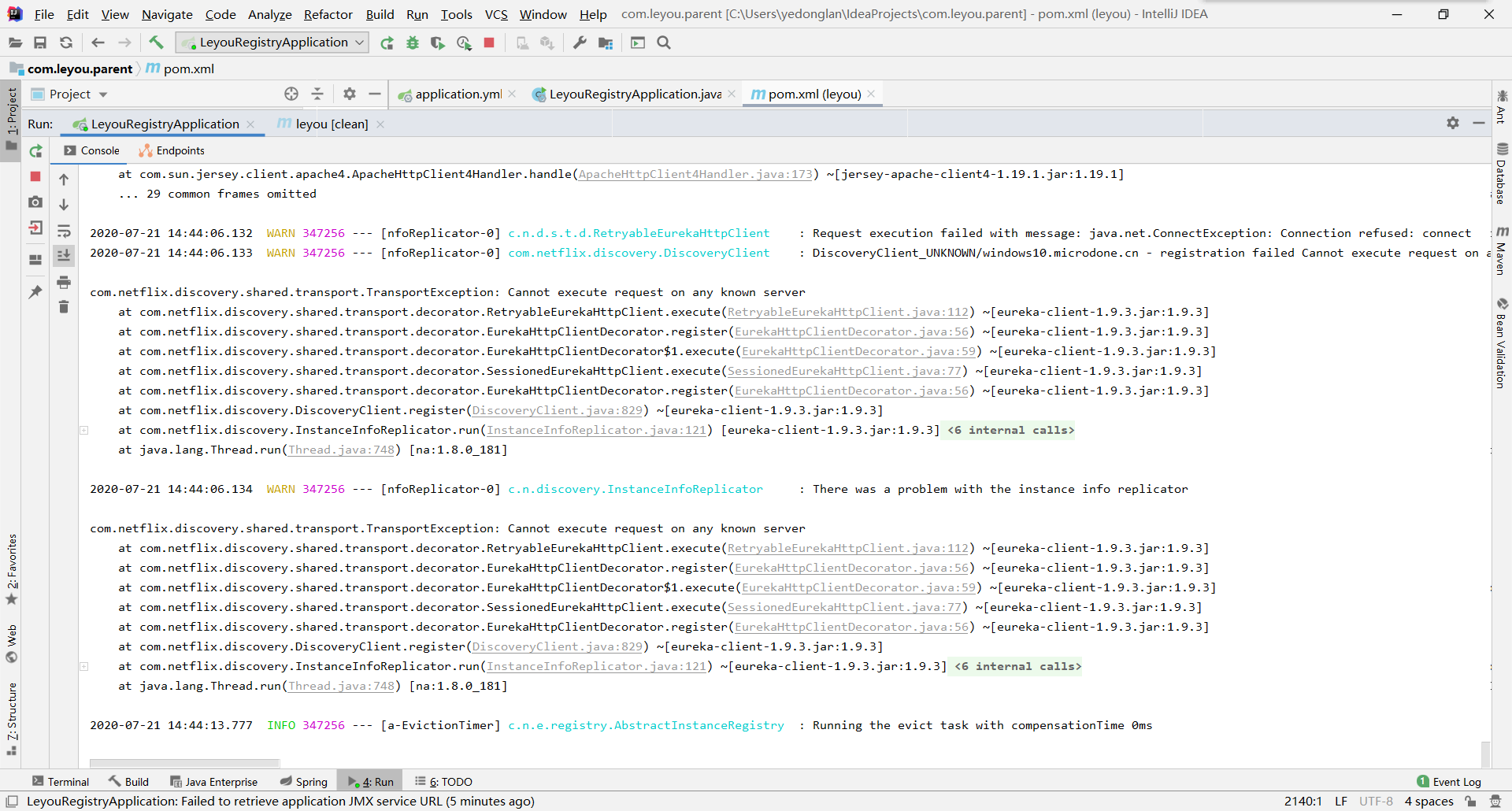Open Search Everywhere magnifier icon
Image resolution: width=1512 pixels, height=811 pixels.
point(664,43)
